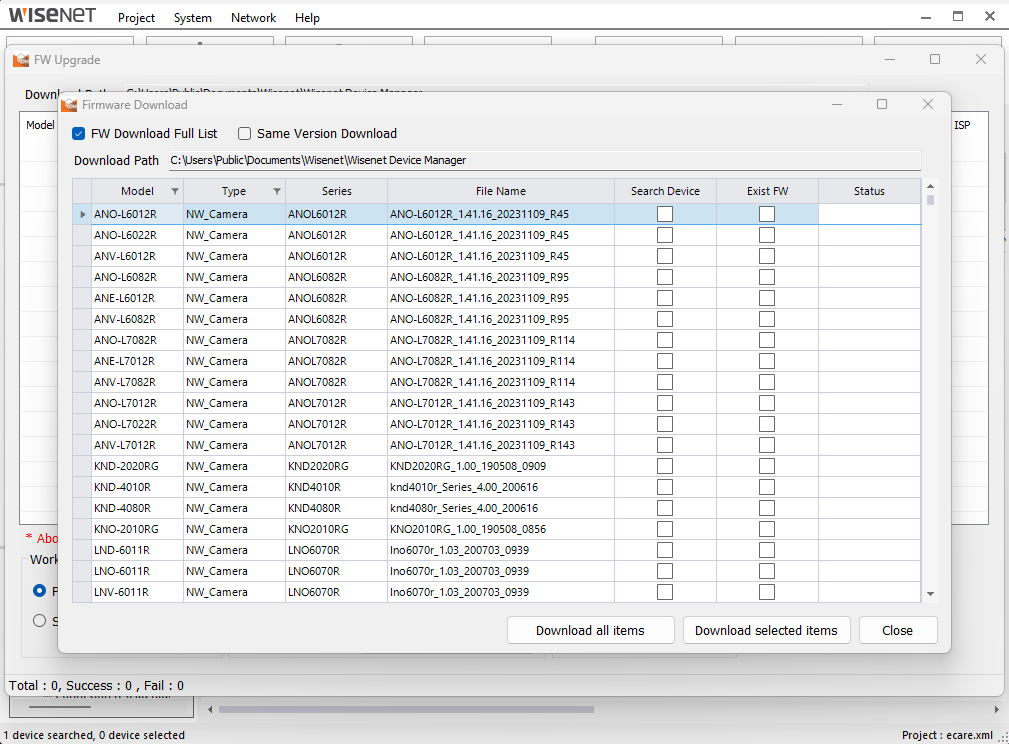Minimize the Firmware Download dialog

pyautogui.click(x=837, y=104)
